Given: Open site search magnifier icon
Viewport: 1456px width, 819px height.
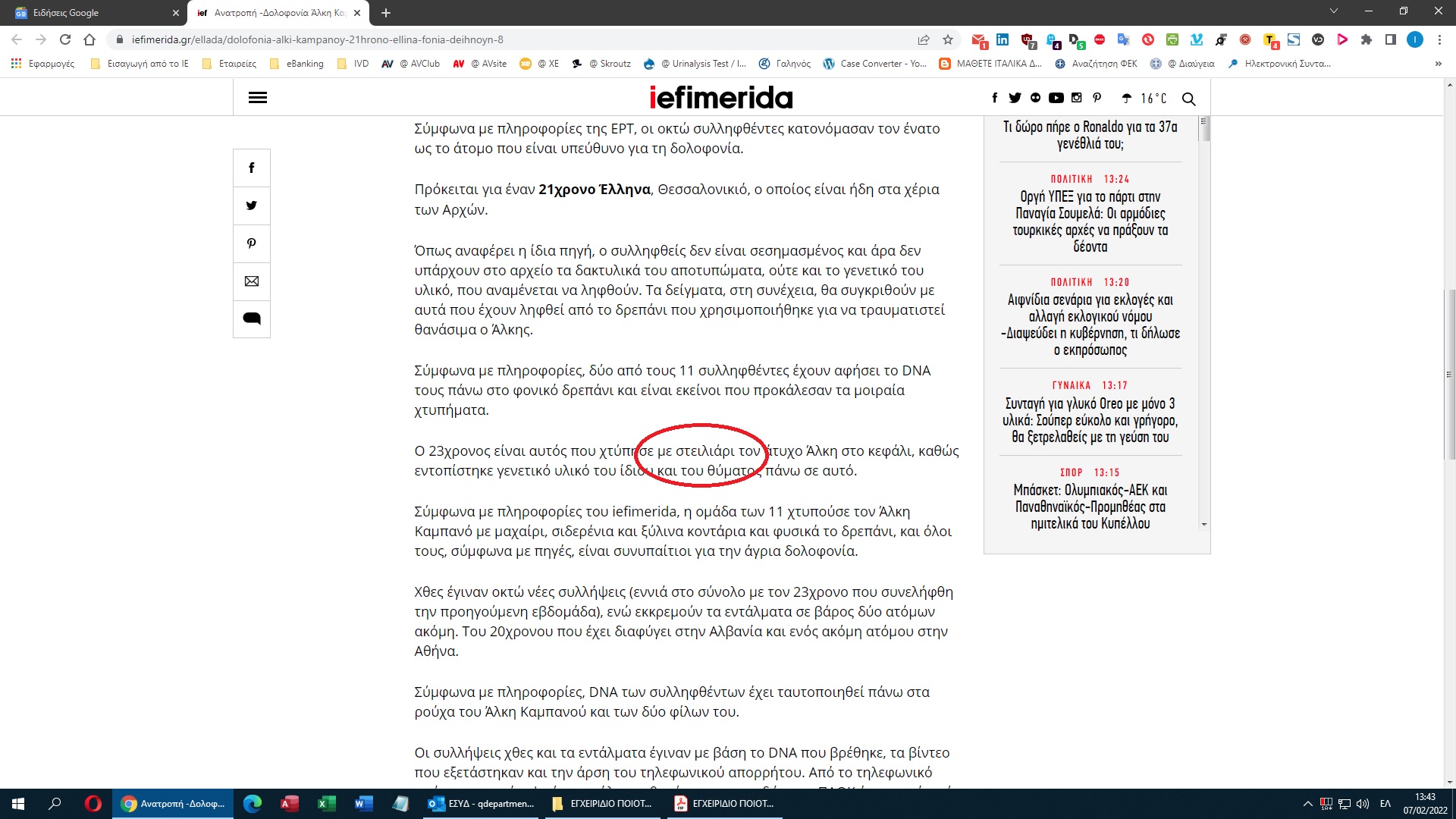Looking at the screenshot, I should click(x=1188, y=99).
